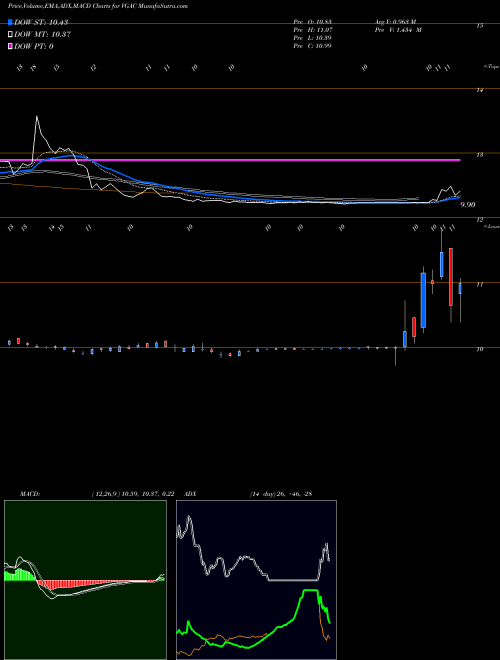Click the 12 price axis label
Screen dimensions: 500x660
coord(479,220)
